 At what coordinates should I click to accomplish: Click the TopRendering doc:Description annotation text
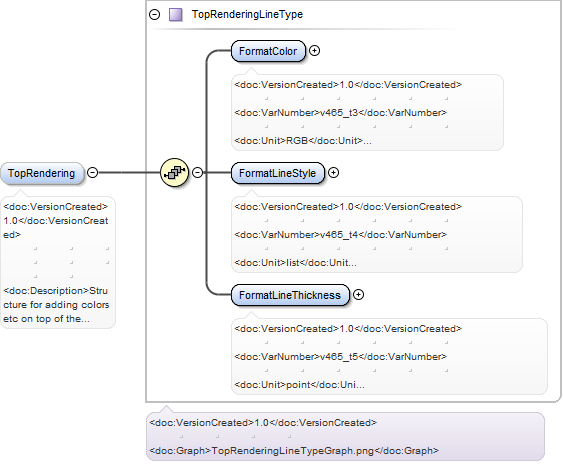point(56,305)
